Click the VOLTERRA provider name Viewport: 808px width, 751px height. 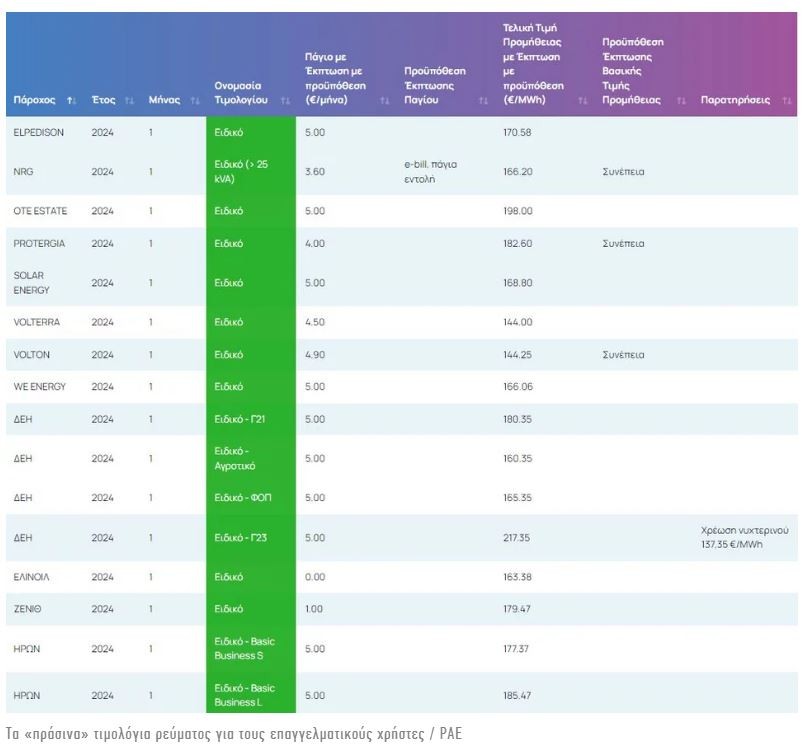[x=37, y=322]
